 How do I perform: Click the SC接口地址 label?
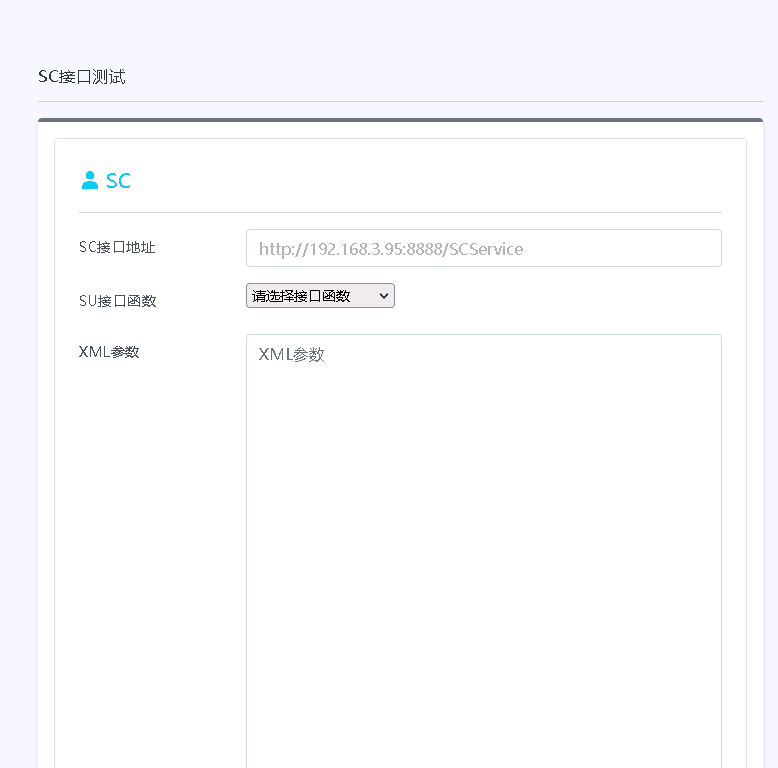[x=117, y=247]
